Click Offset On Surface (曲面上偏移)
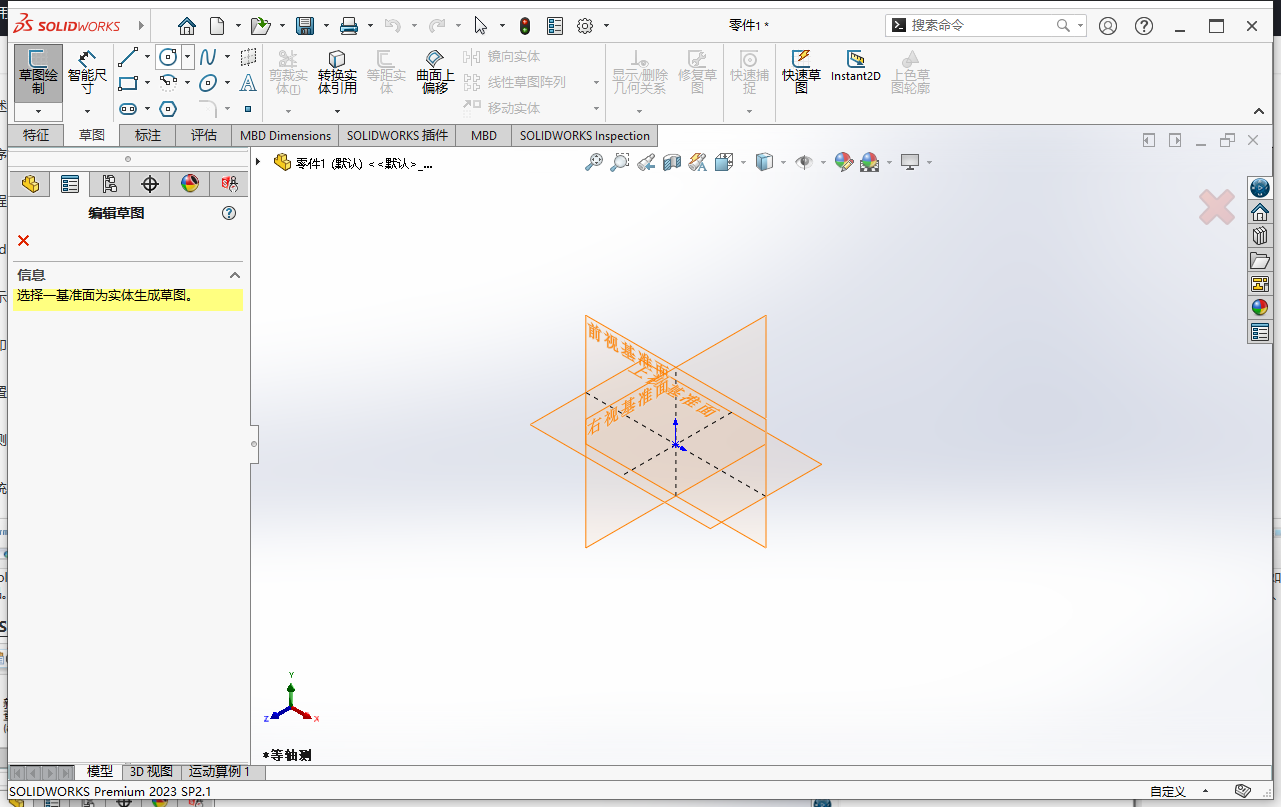 435,72
